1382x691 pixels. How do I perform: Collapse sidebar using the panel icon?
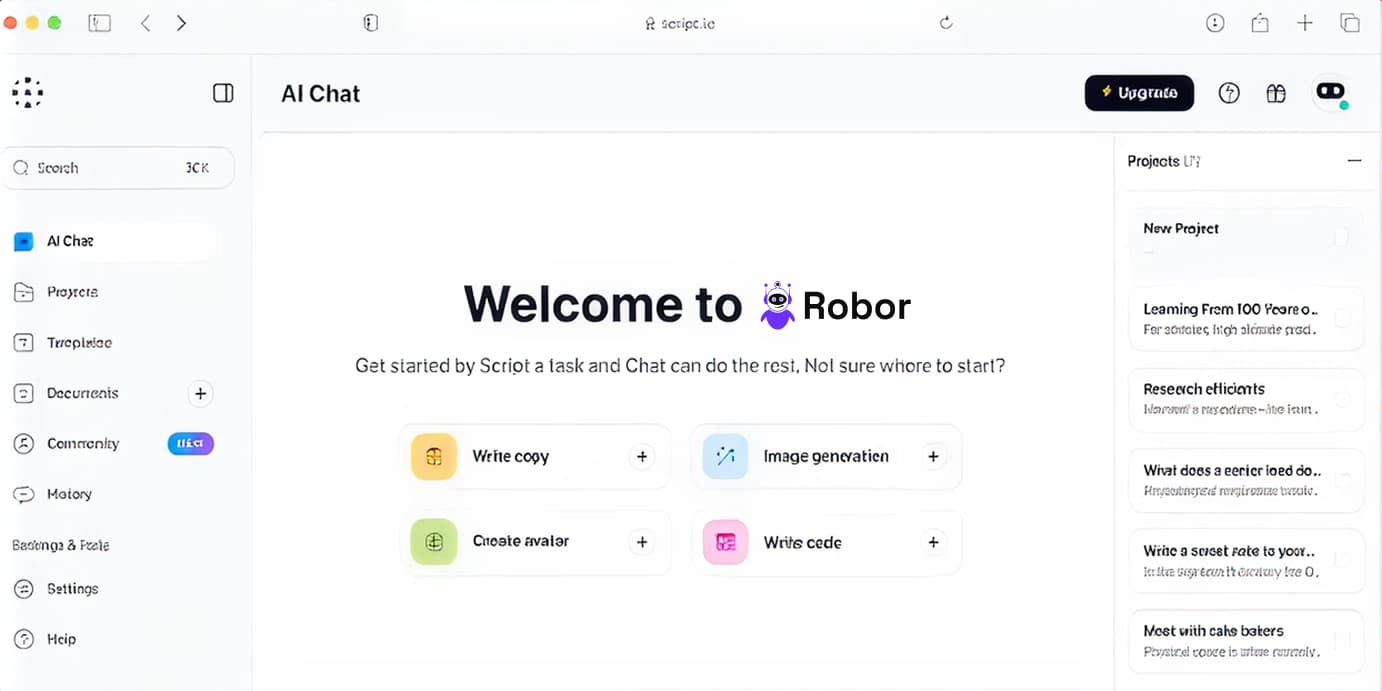[x=223, y=93]
